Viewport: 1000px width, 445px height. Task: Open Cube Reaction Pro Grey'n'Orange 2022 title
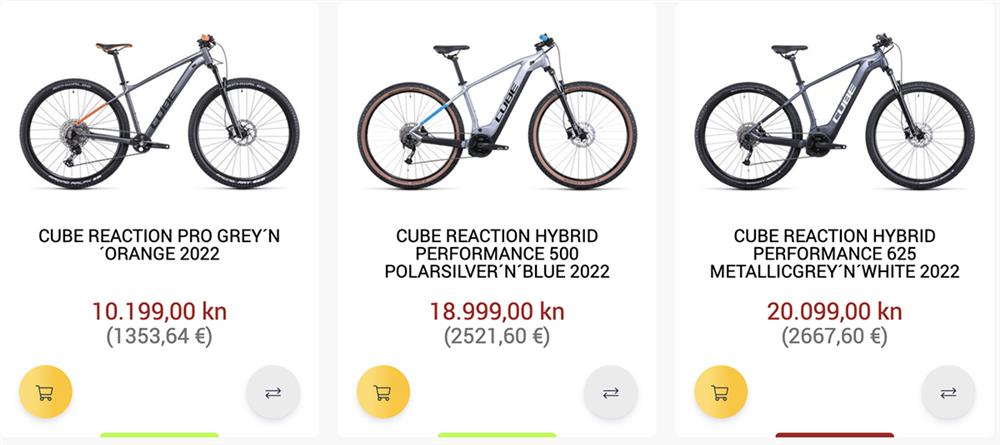click(x=159, y=245)
